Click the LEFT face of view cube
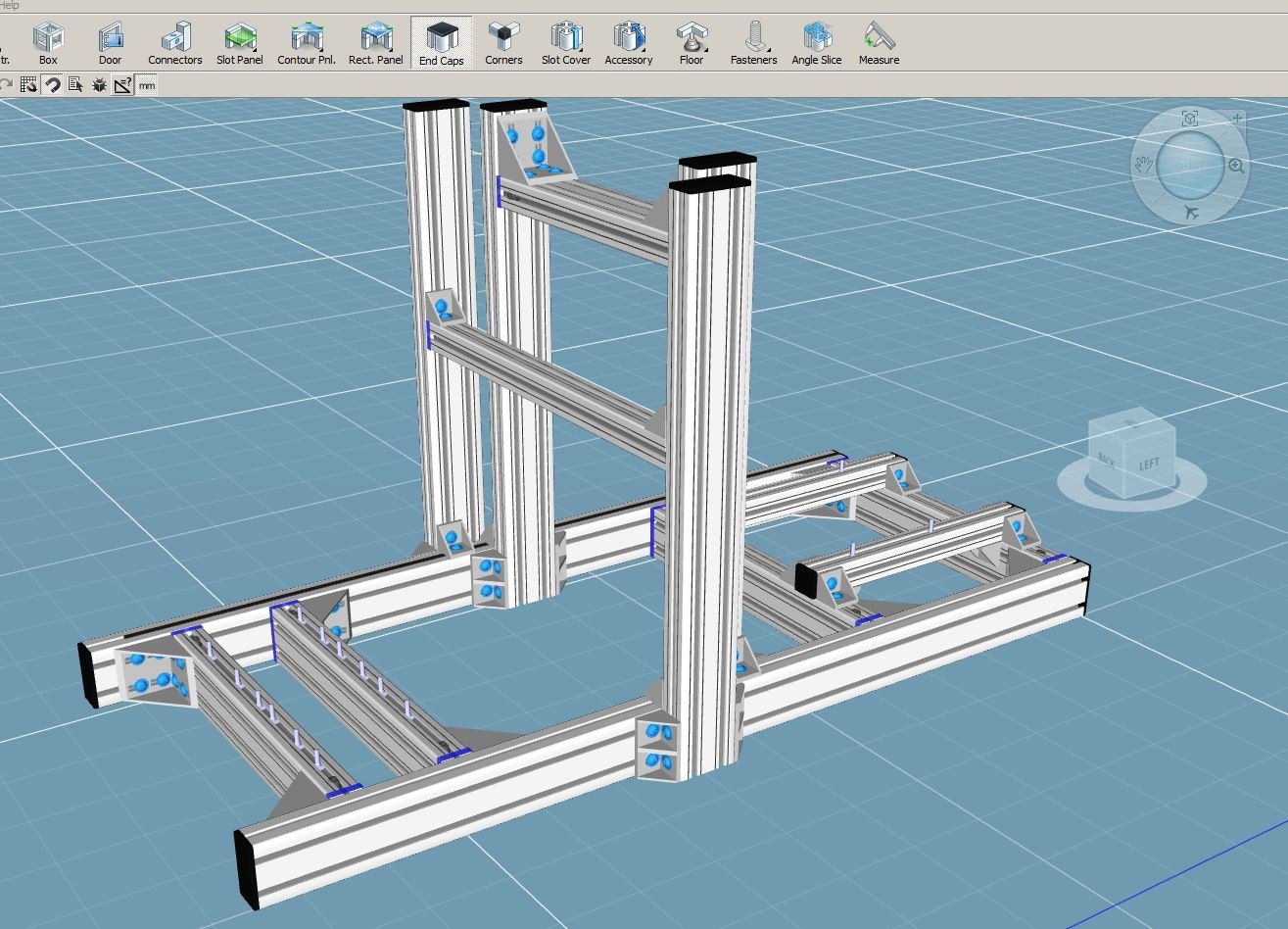 (1150, 463)
